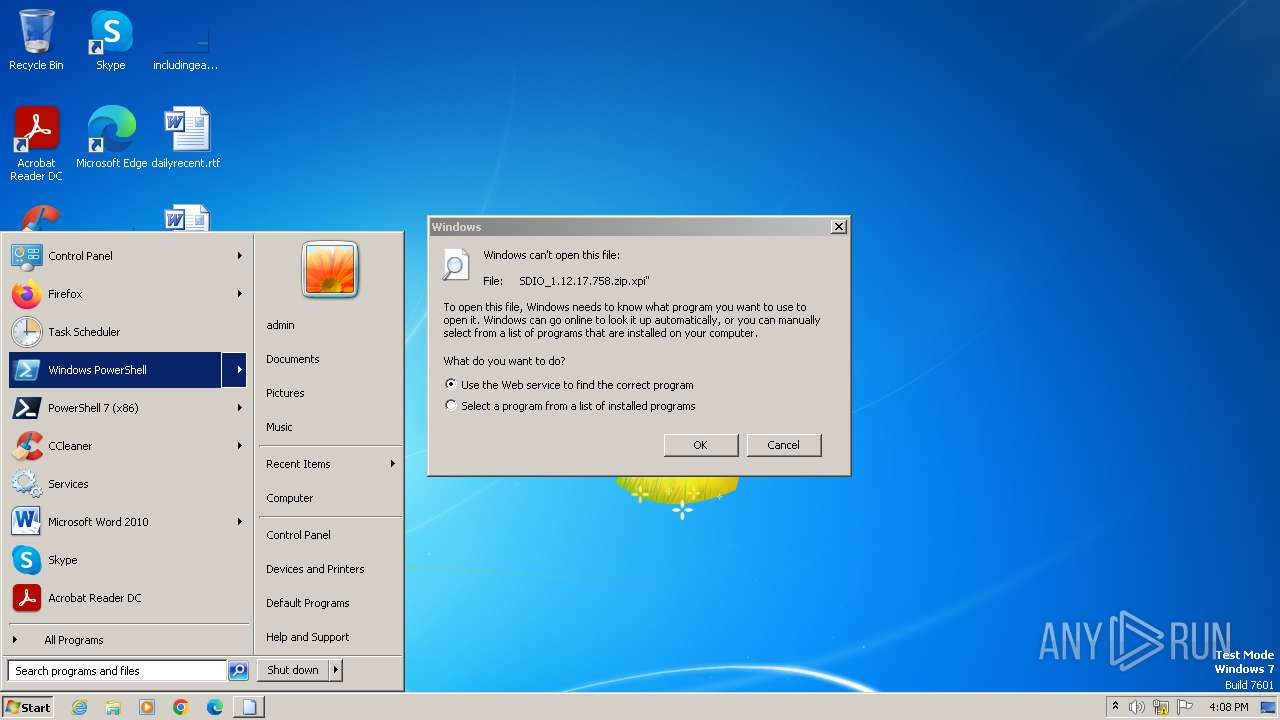Open the Shut down options arrow
Screen dimensions: 1280x720
point(336,670)
